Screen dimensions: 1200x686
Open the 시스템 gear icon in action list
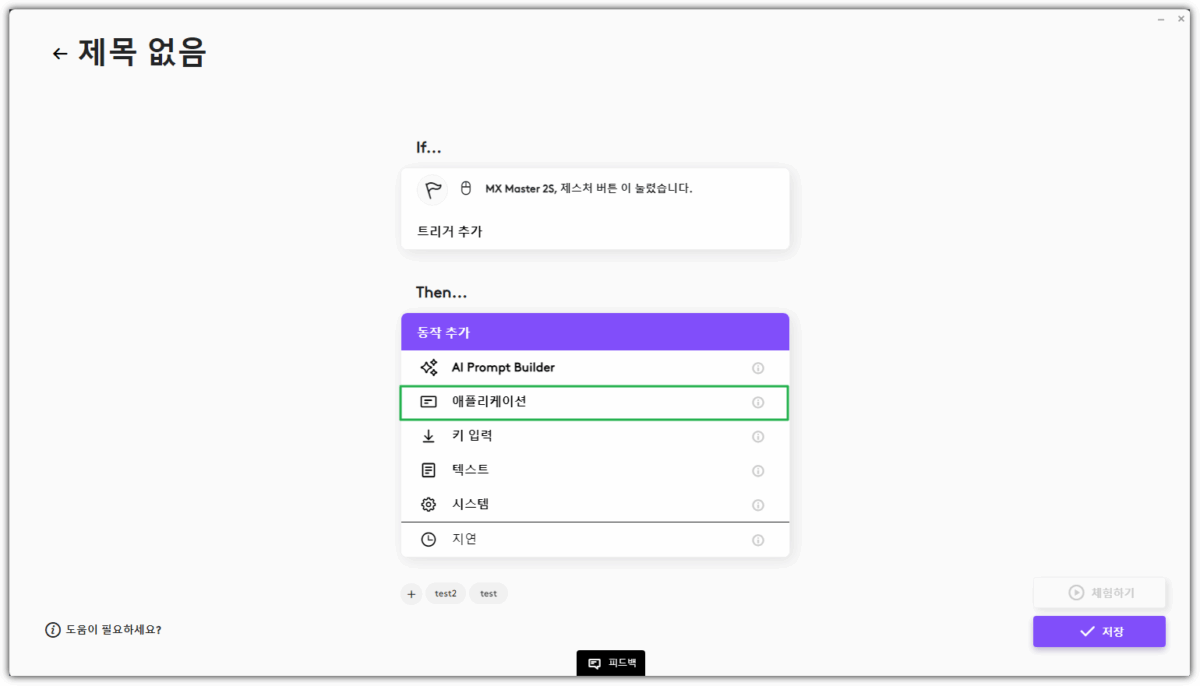click(x=428, y=504)
